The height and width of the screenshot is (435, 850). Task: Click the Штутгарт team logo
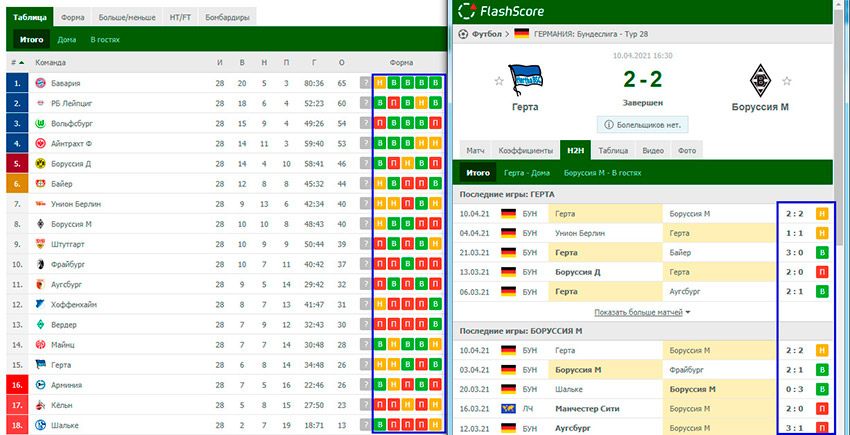(x=40, y=244)
